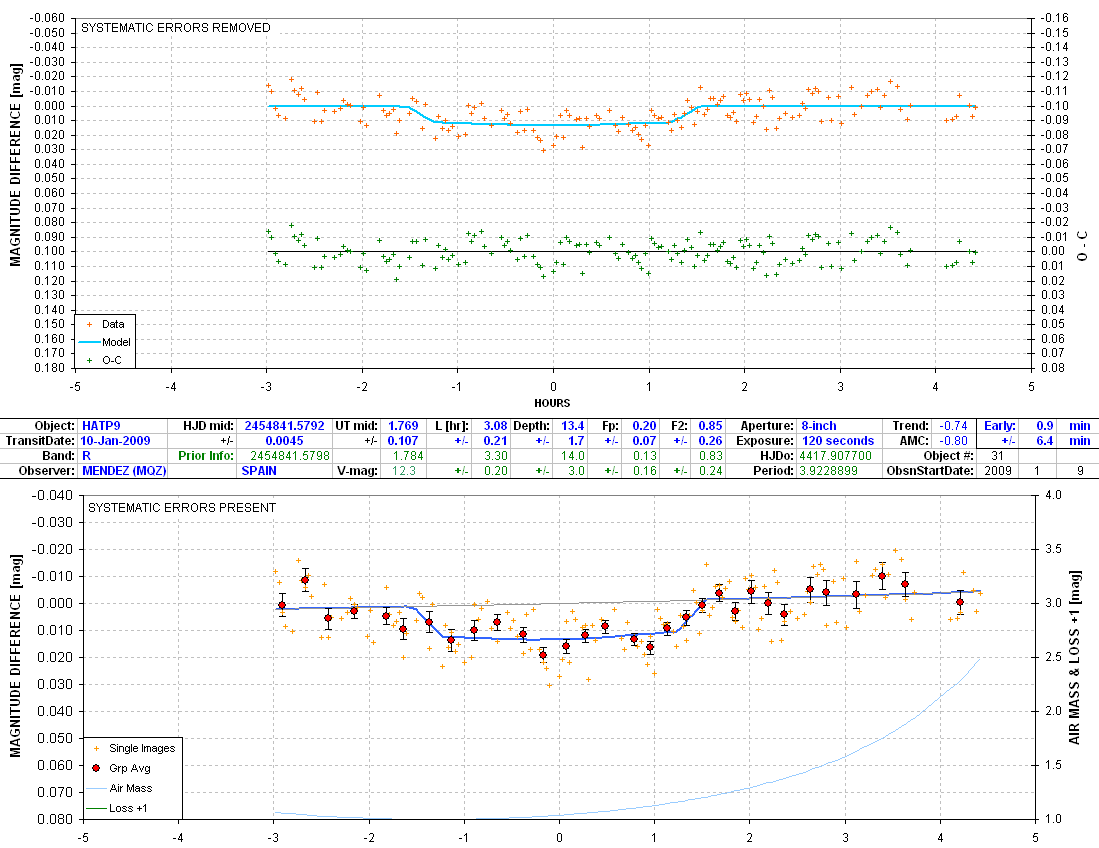Image resolution: width=1099 pixels, height=848 pixels.
Task: Click the O-C legend entry in top chart
Action: [104, 360]
